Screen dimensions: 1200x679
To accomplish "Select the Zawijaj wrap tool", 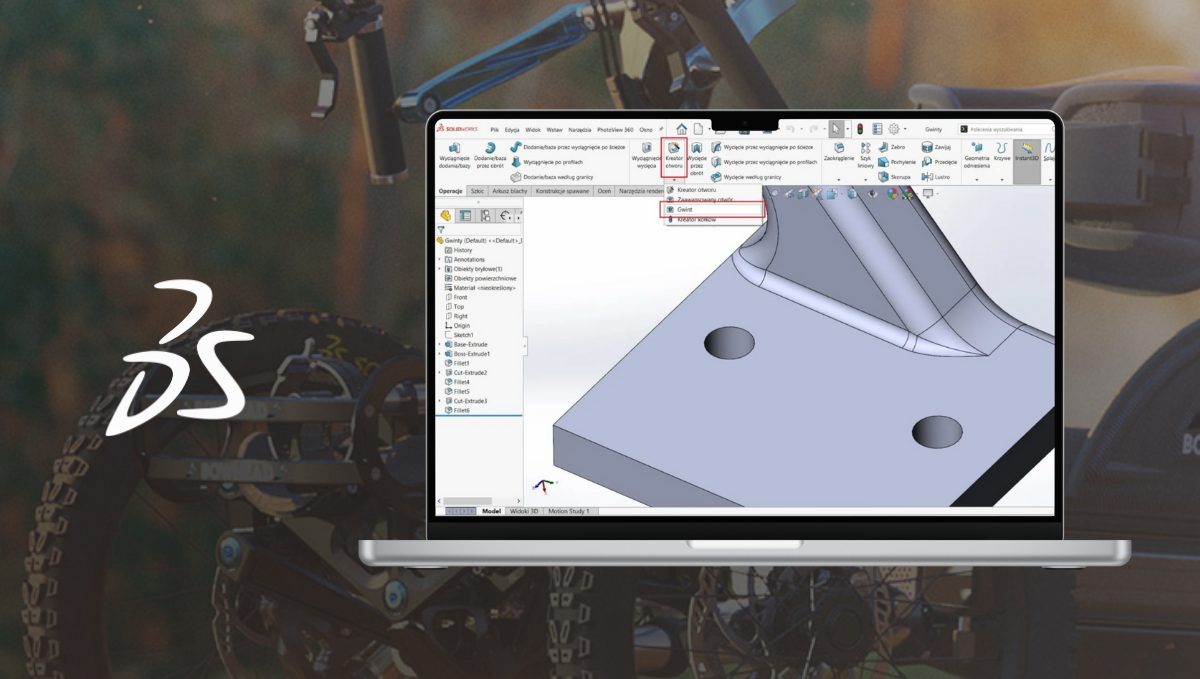I will point(936,146).
